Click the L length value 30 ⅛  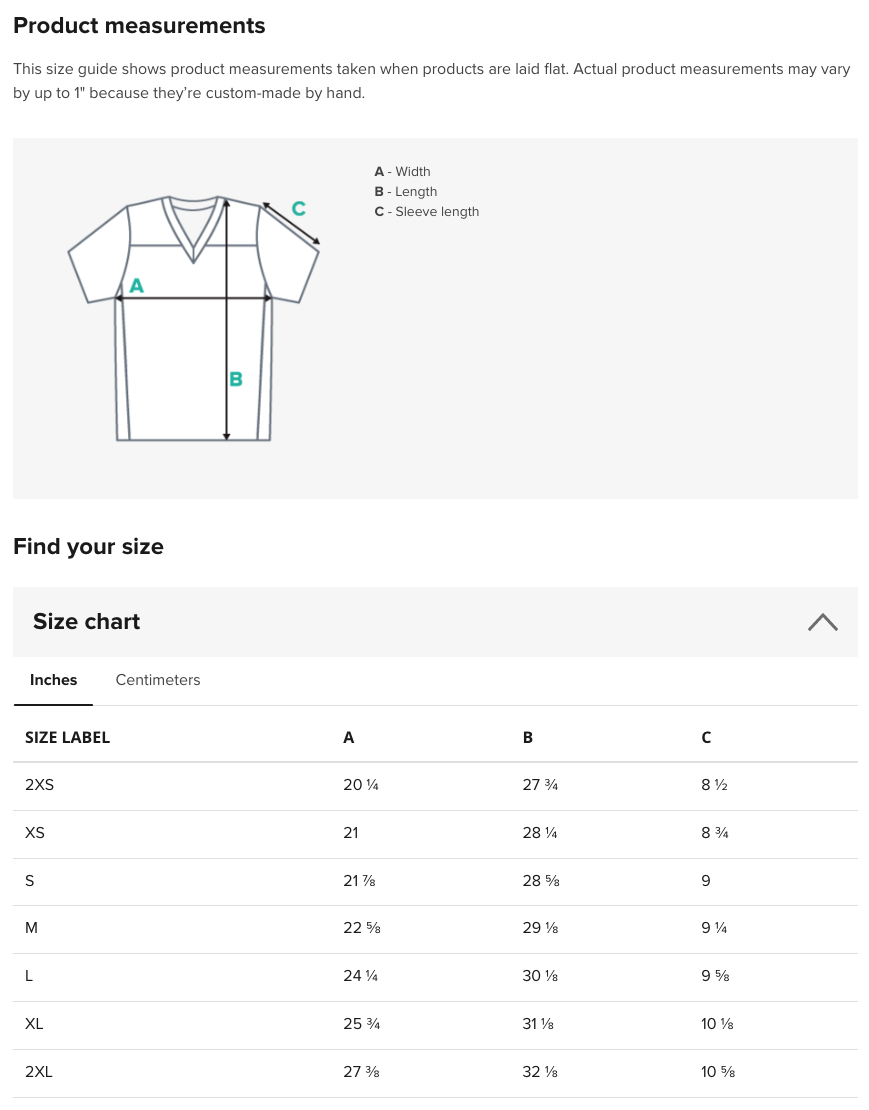[540, 975]
